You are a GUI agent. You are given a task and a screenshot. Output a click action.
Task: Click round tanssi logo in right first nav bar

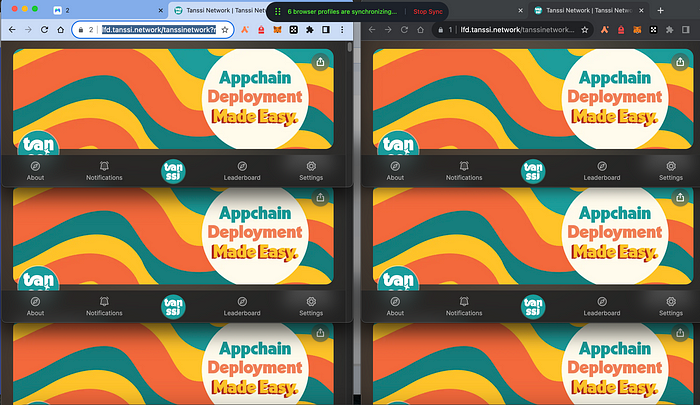[533, 171]
